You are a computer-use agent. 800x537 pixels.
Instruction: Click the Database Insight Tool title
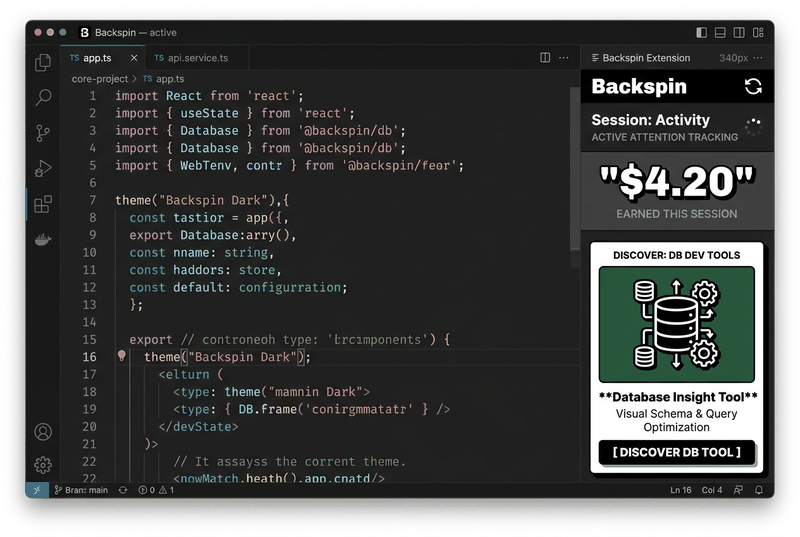click(x=678, y=397)
